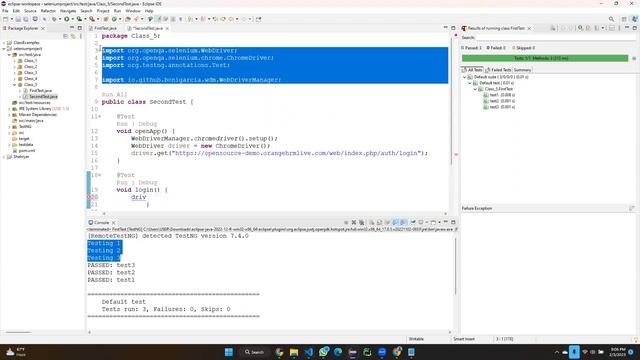This screenshot has height=360, width=640.
Task: Click Debug link above openApp method
Action: pos(147,124)
